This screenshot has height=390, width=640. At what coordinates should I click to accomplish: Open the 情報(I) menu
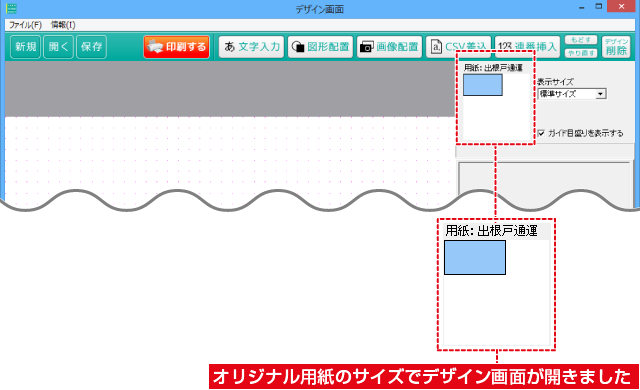pyautogui.click(x=63, y=25)
